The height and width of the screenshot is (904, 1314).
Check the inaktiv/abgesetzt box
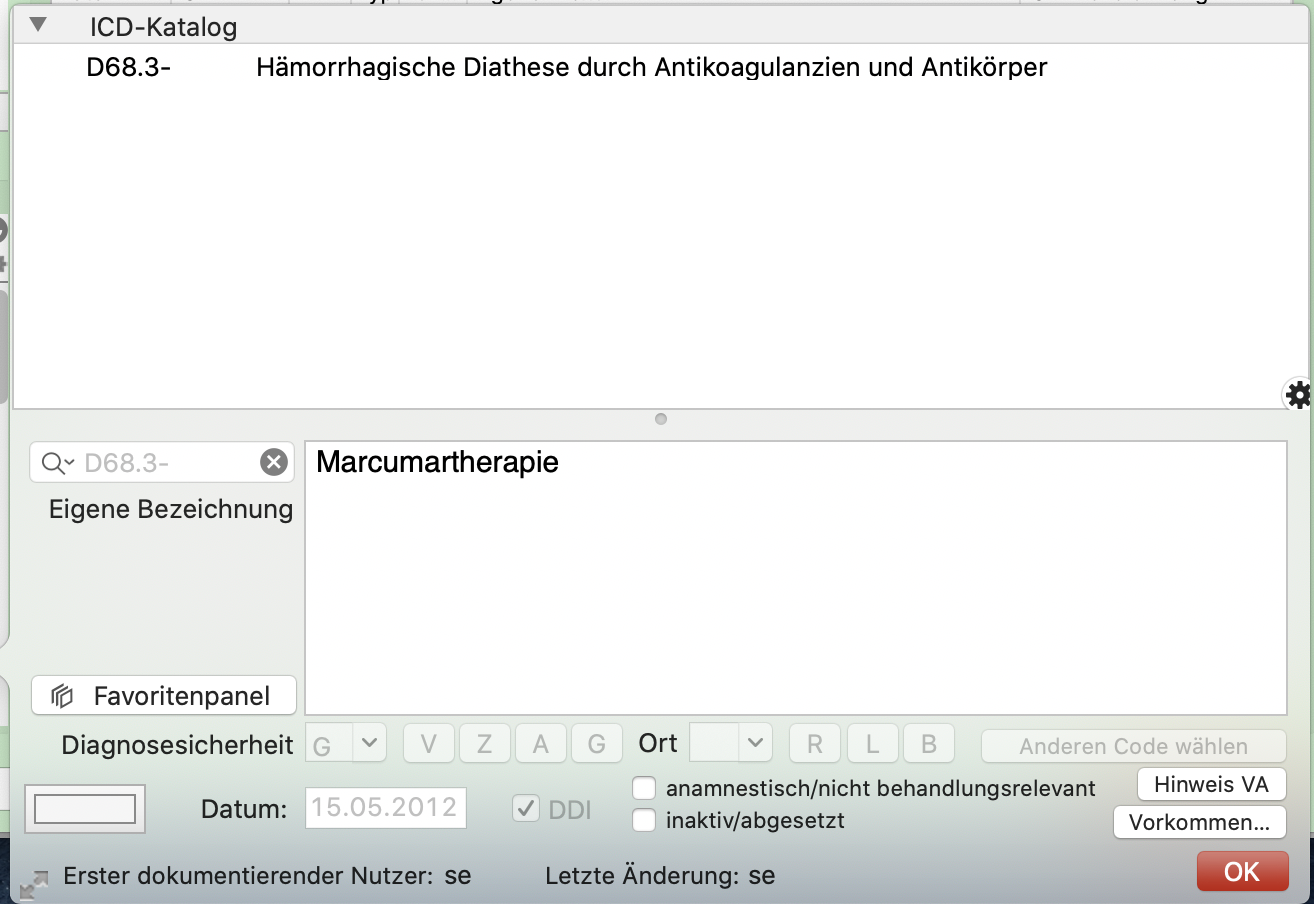coord(644,821)
